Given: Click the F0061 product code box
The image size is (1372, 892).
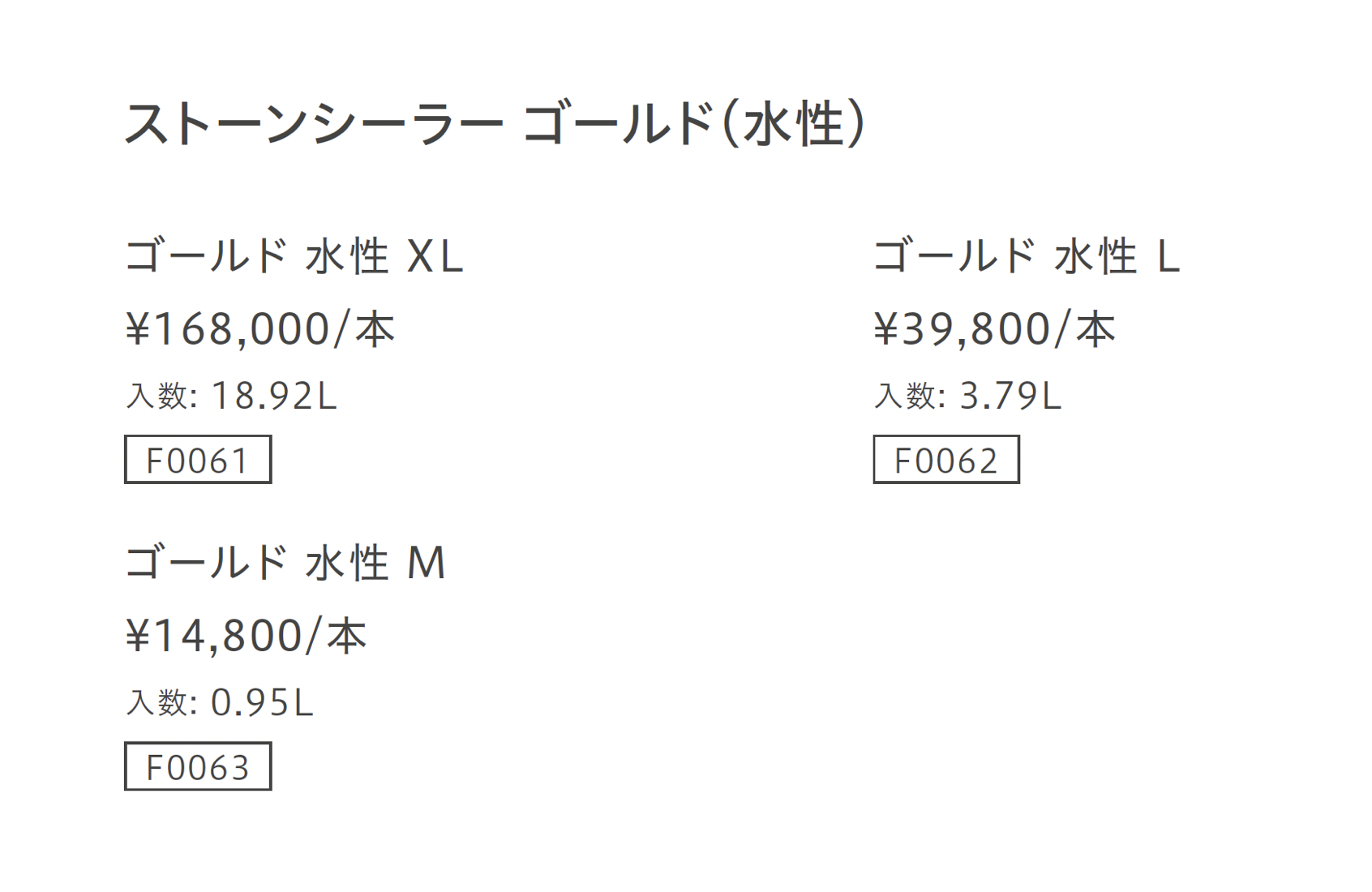Looking at the screenshot, I should tap(198, 461).
